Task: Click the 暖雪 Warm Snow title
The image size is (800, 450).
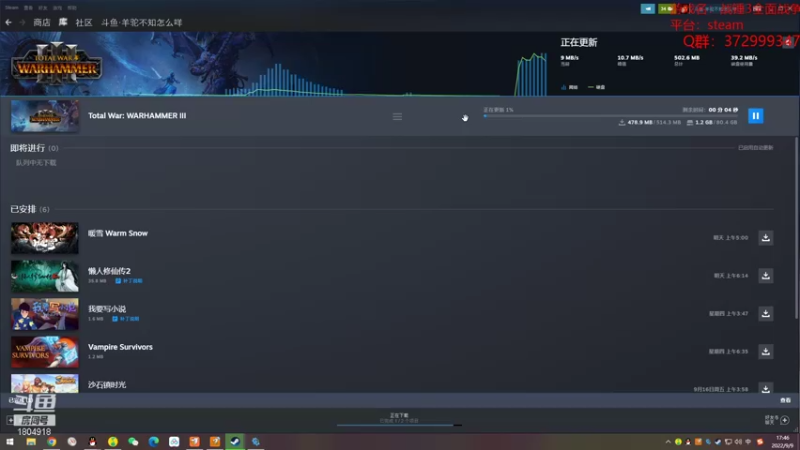Action: 118,233
